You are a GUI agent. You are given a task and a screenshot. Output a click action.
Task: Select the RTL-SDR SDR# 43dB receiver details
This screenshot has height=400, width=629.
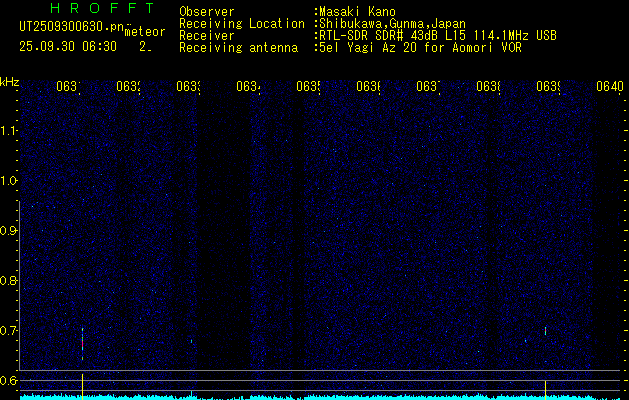click(438, 36)
